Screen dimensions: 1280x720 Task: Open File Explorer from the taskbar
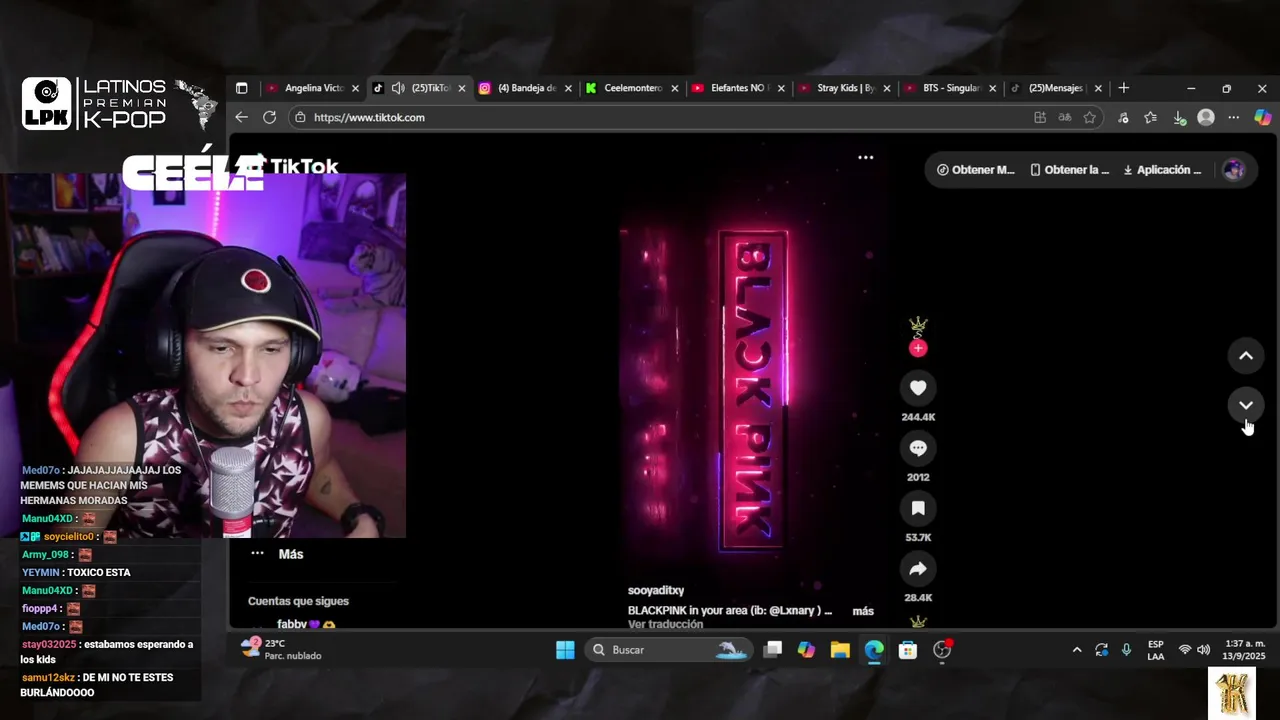(840, 650)
